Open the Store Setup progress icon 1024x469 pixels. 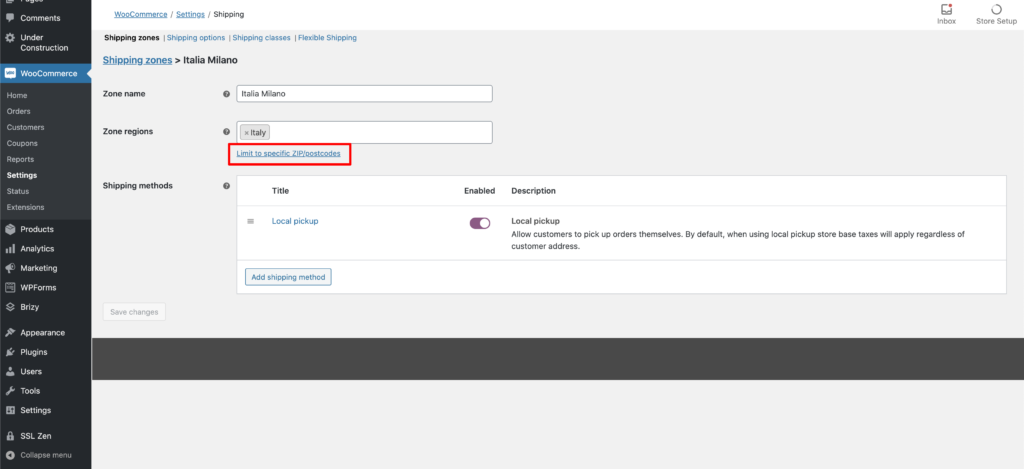997,10
